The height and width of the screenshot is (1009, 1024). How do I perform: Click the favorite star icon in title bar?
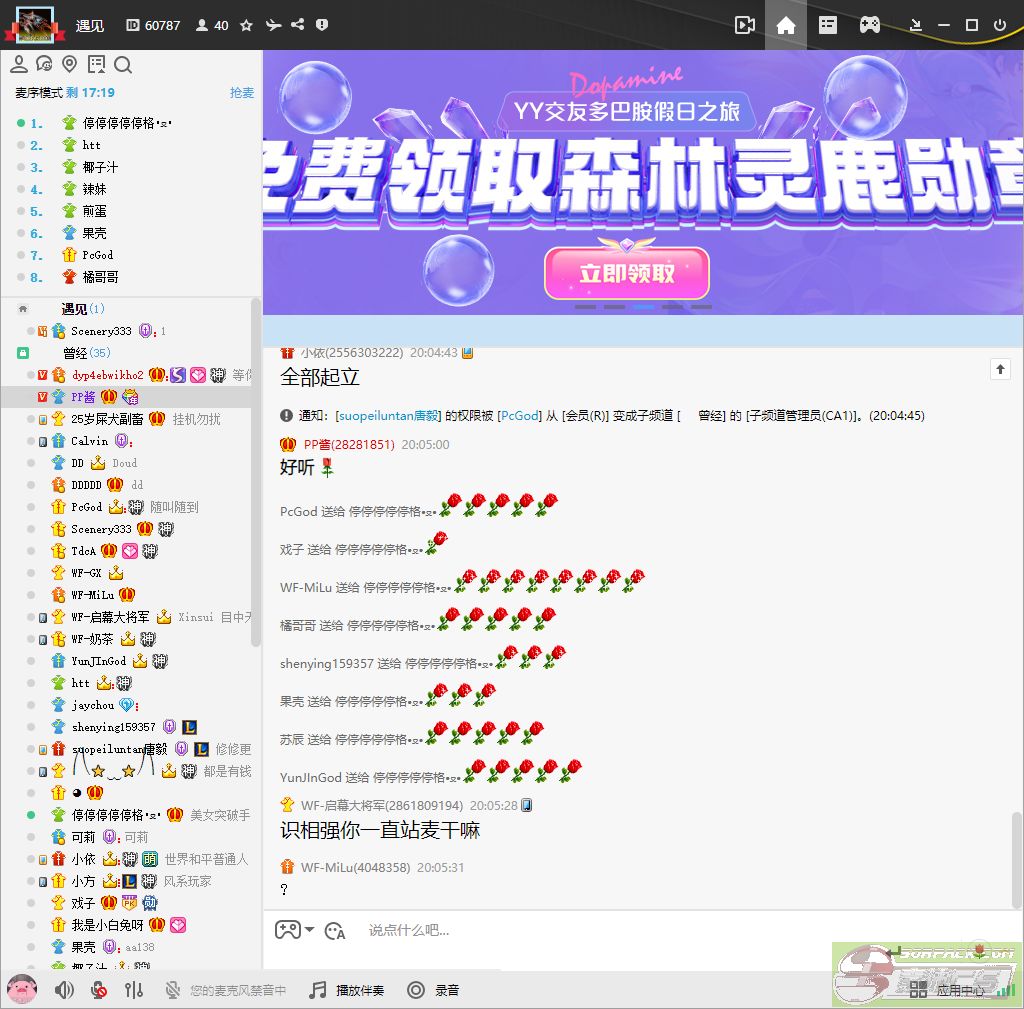click(246, 25)
